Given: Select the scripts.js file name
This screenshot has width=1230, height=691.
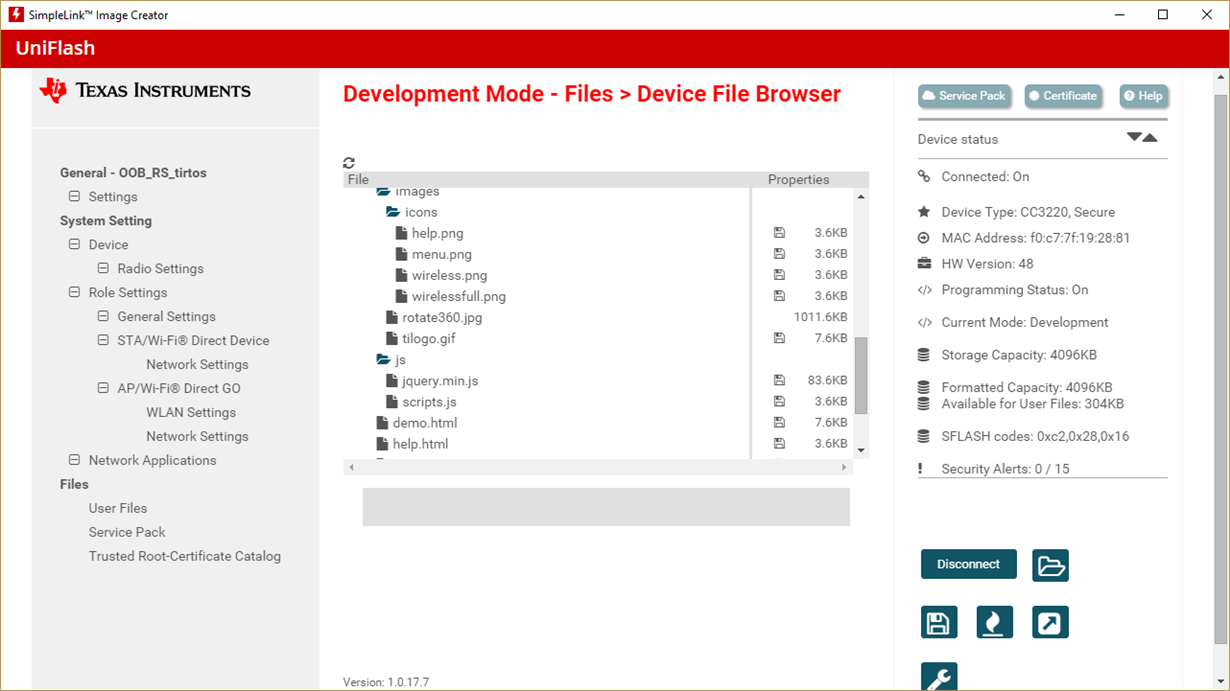Looking at the screenshot, I should (x=430, y=402).
